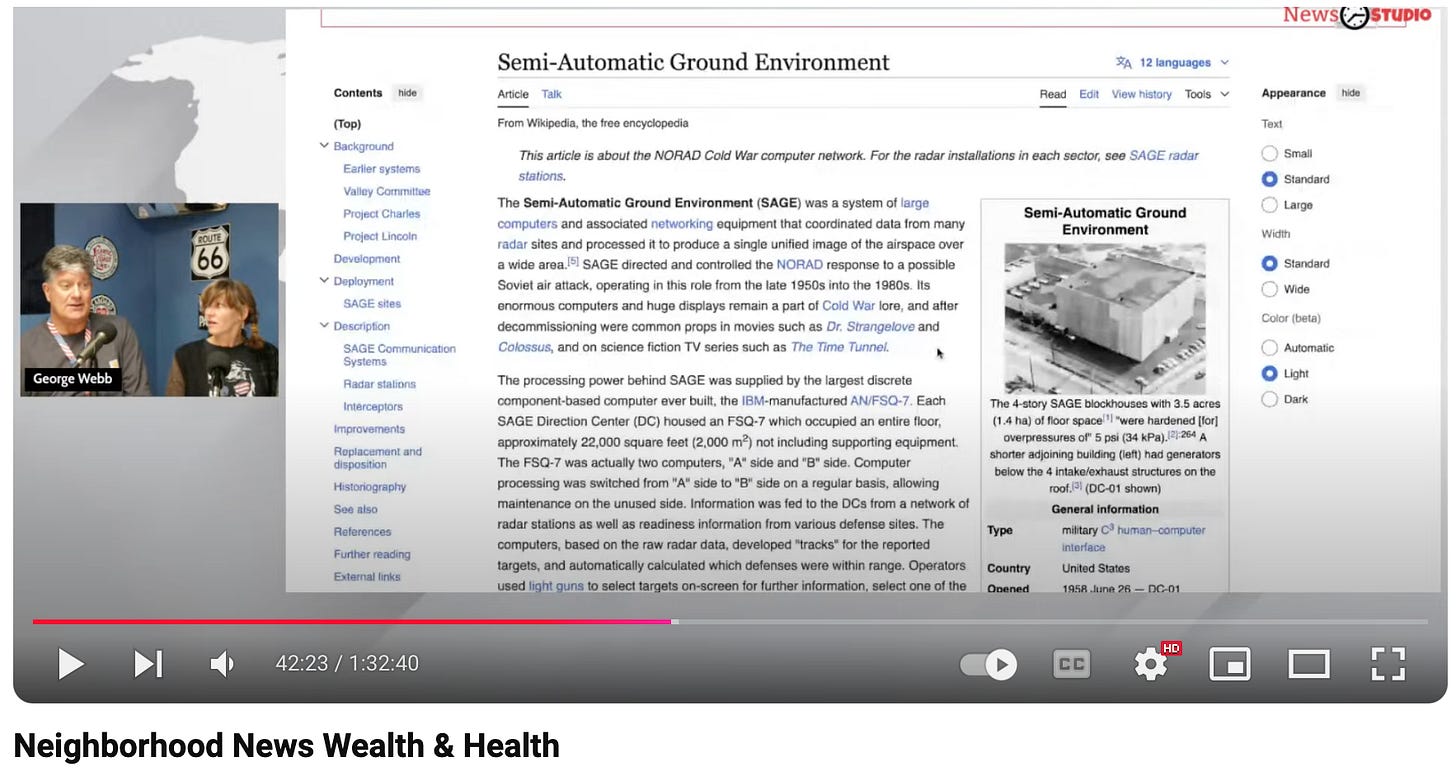The height and width of the screenshot is (782, 1456).
Task: Open the Dr. Strangelove link
Action: [x=869, y=327]
